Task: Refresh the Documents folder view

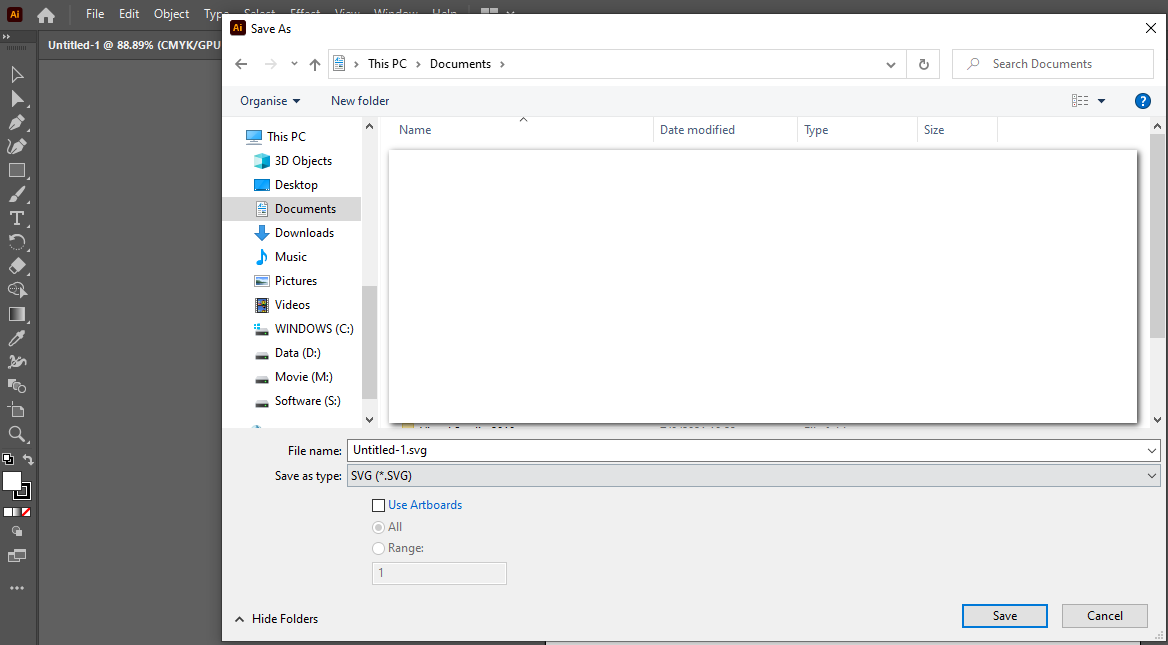Action: tap(924, 64)
